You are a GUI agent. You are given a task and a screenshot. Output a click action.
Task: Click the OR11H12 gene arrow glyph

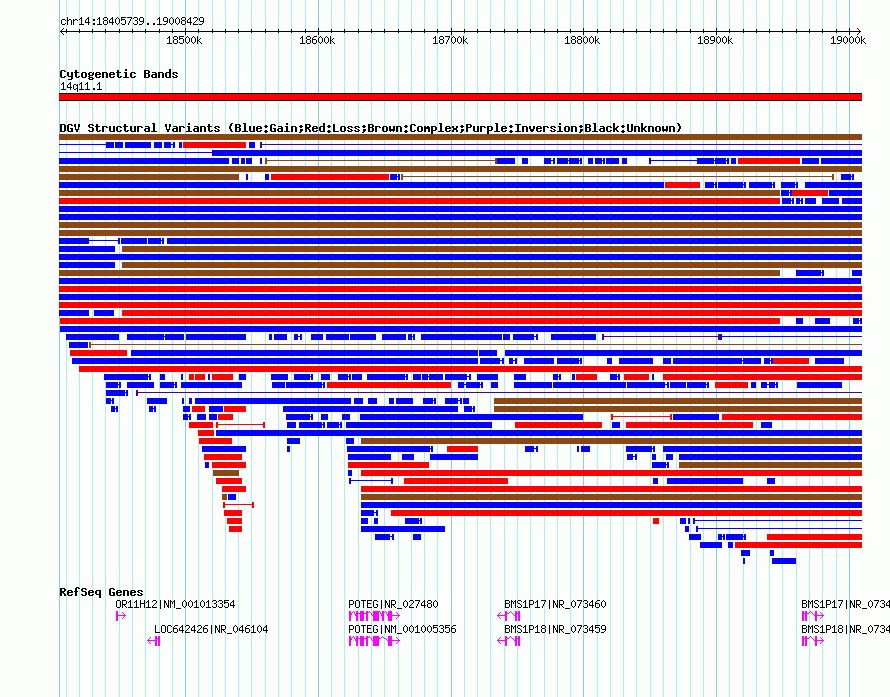coord(120,616)
